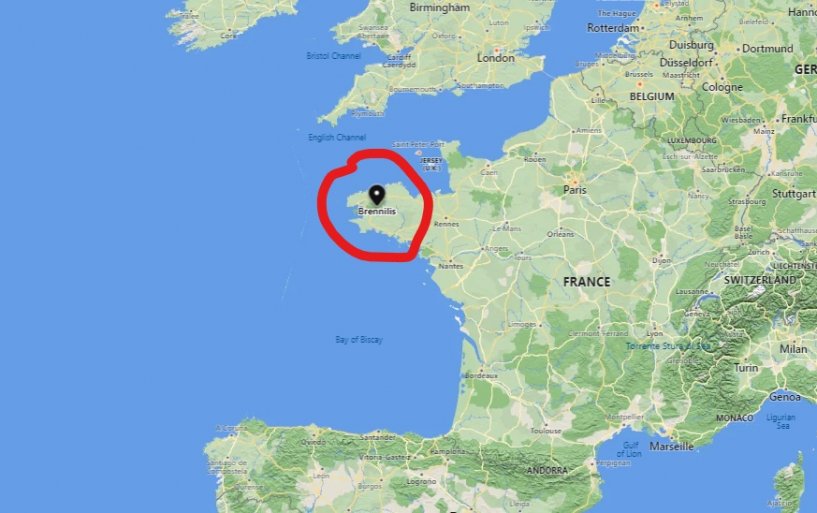Select the Marseille city label
This screenshot has height=513, width=817.
(671, 446)
